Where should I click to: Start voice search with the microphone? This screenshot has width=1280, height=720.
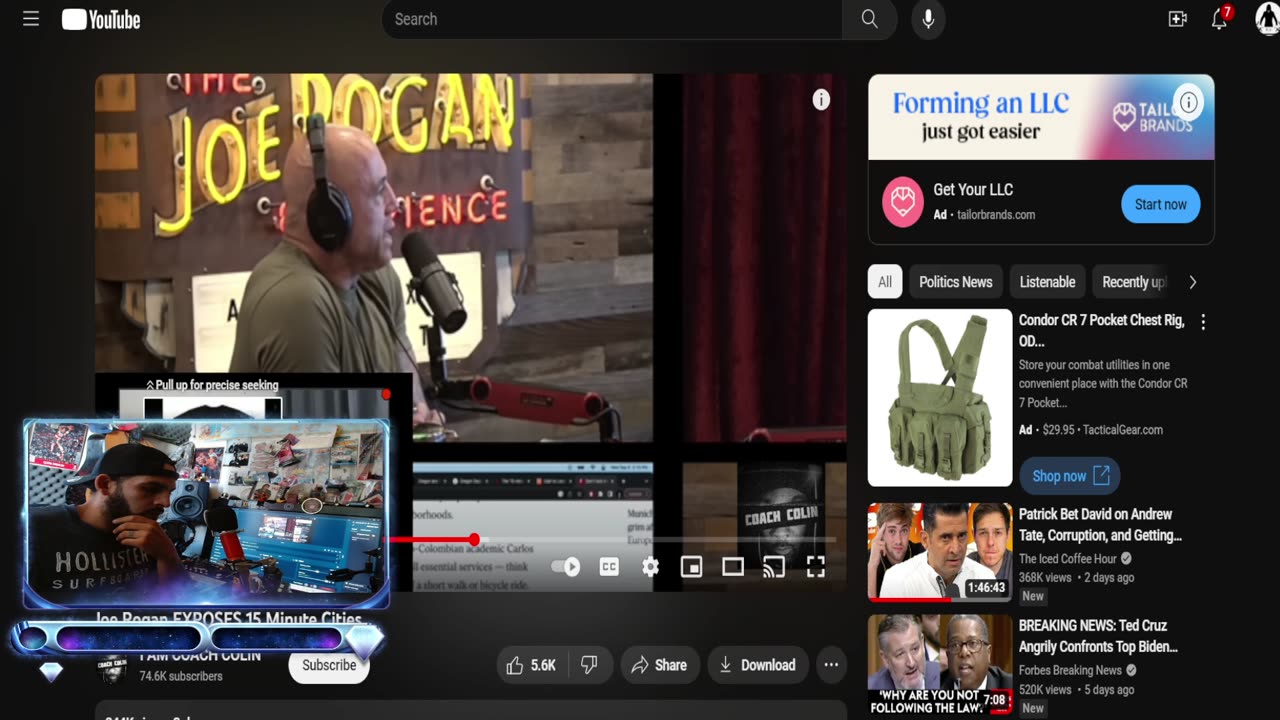(928, 19)
